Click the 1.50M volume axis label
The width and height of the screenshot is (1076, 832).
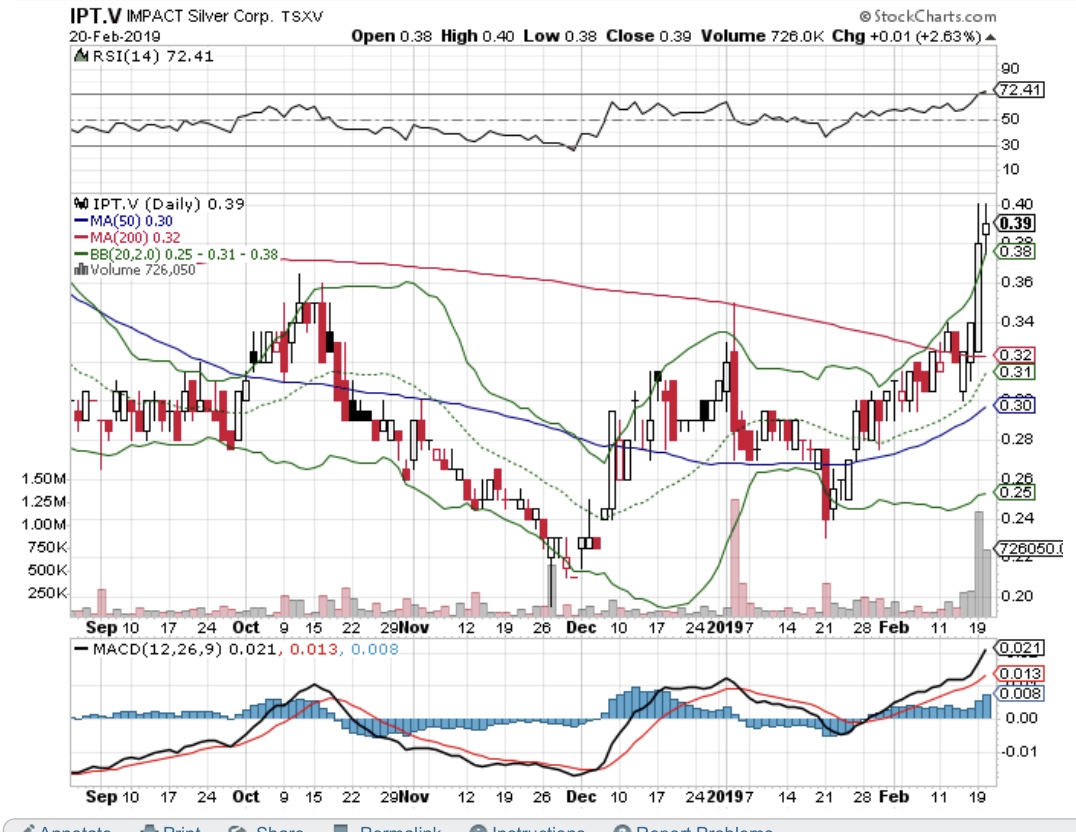(44, 478)
